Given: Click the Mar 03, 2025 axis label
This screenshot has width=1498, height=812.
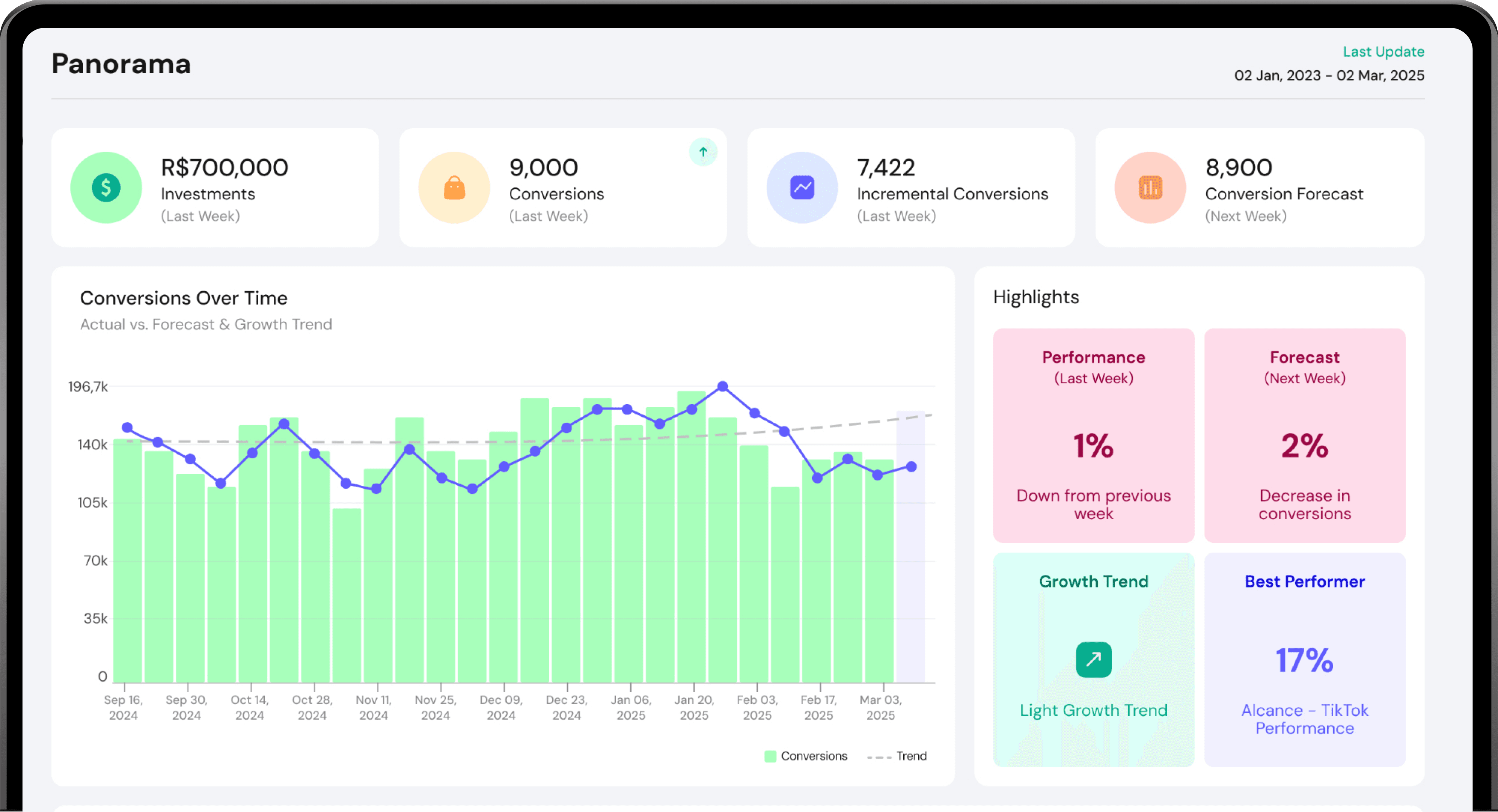Looking at the screenshot, I should (x=880, y=707).
